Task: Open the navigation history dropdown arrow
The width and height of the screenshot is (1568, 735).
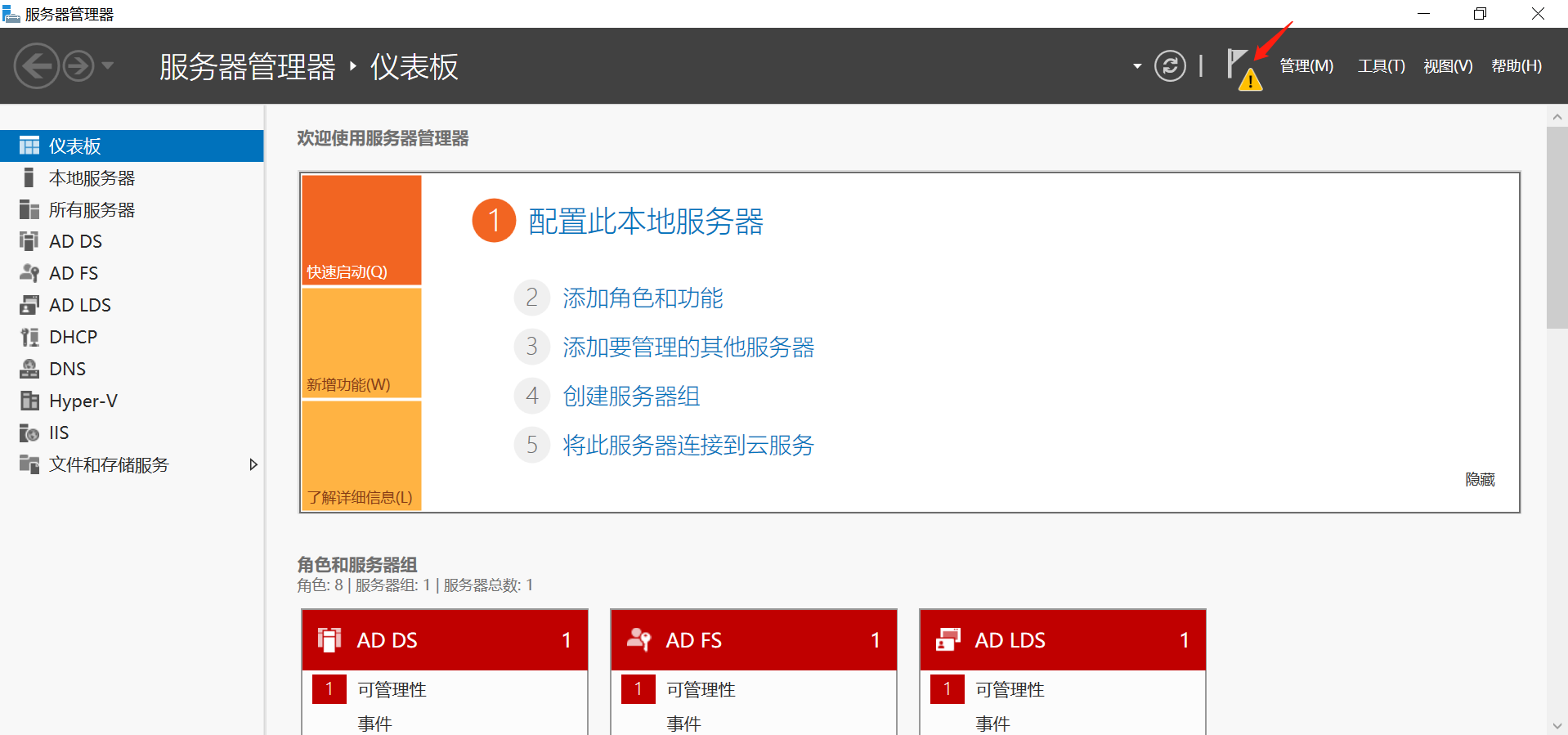Action: pyautogui.click(x=108, y=66)
